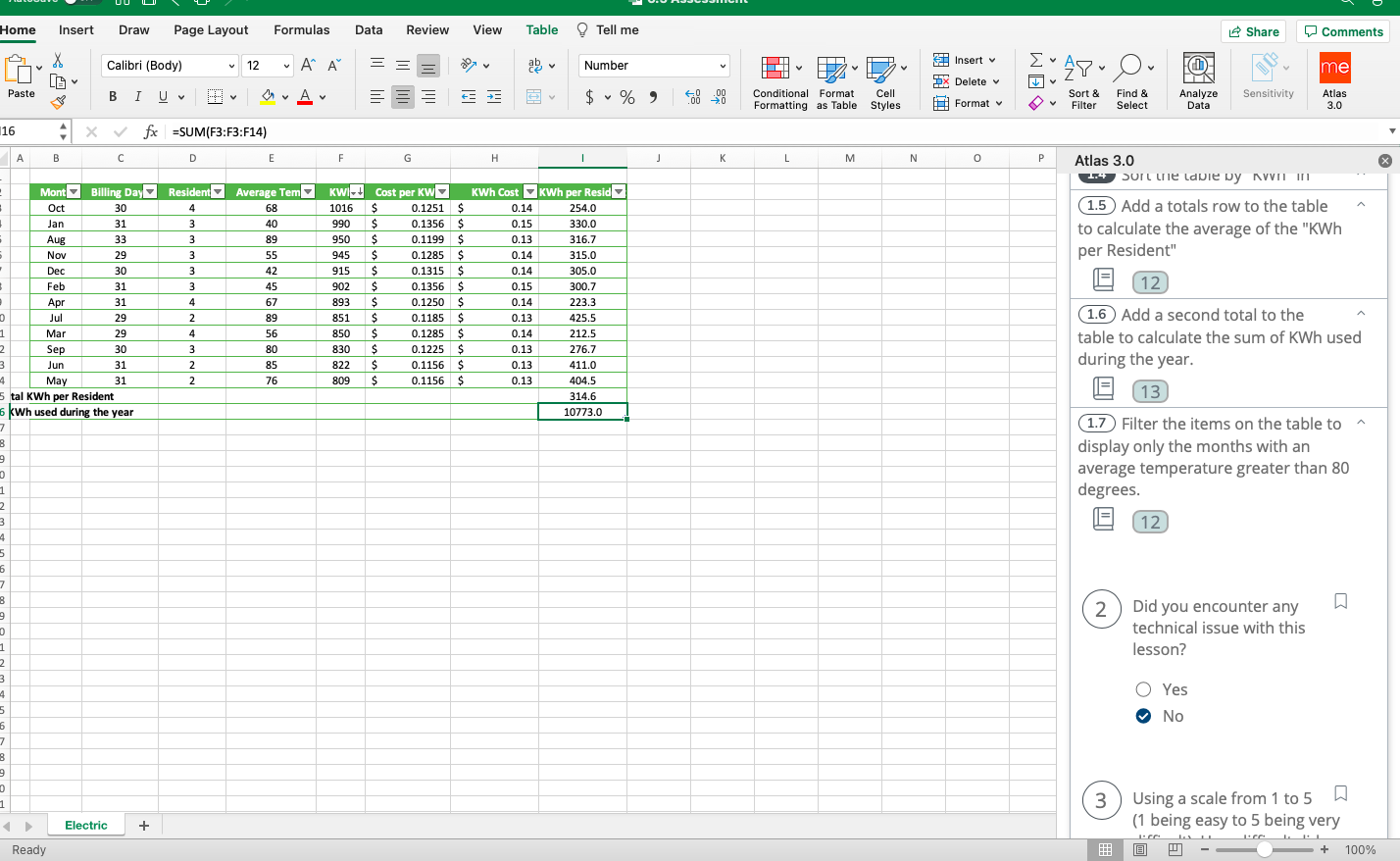
Task: Decrease decimal places
Action: [x=719, y=97]
